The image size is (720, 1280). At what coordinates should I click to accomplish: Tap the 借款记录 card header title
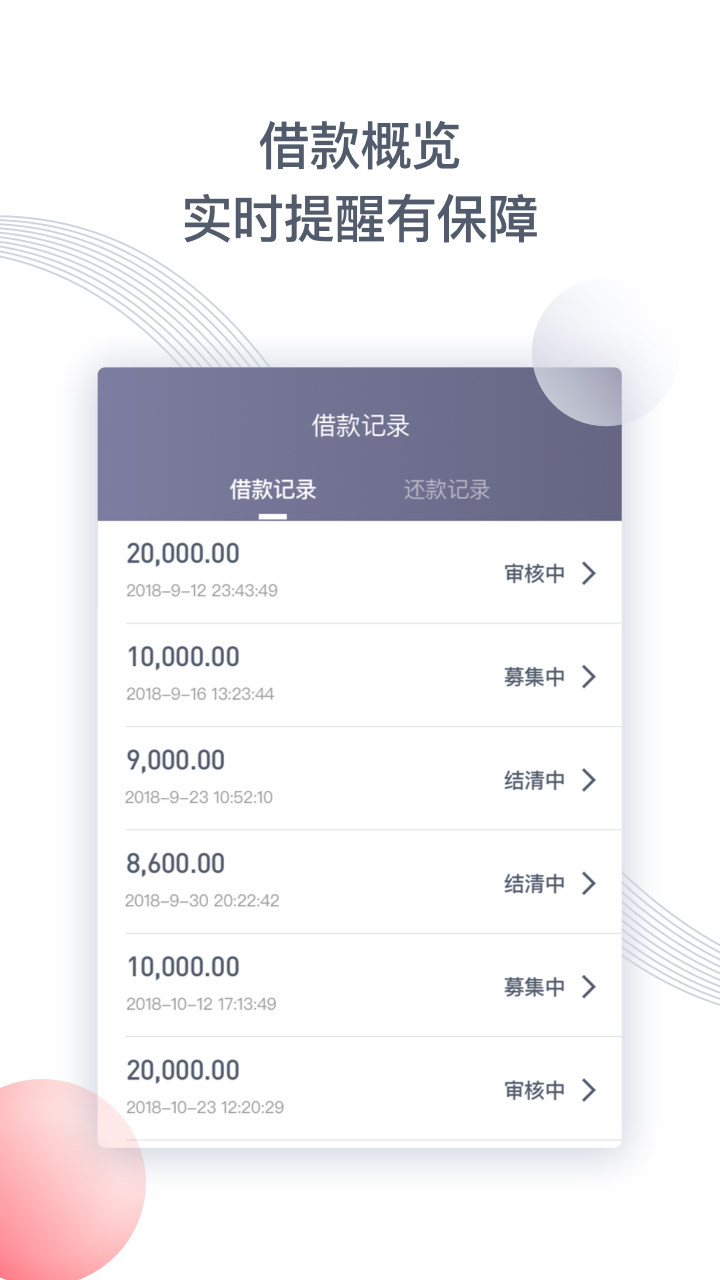[361, 426]
